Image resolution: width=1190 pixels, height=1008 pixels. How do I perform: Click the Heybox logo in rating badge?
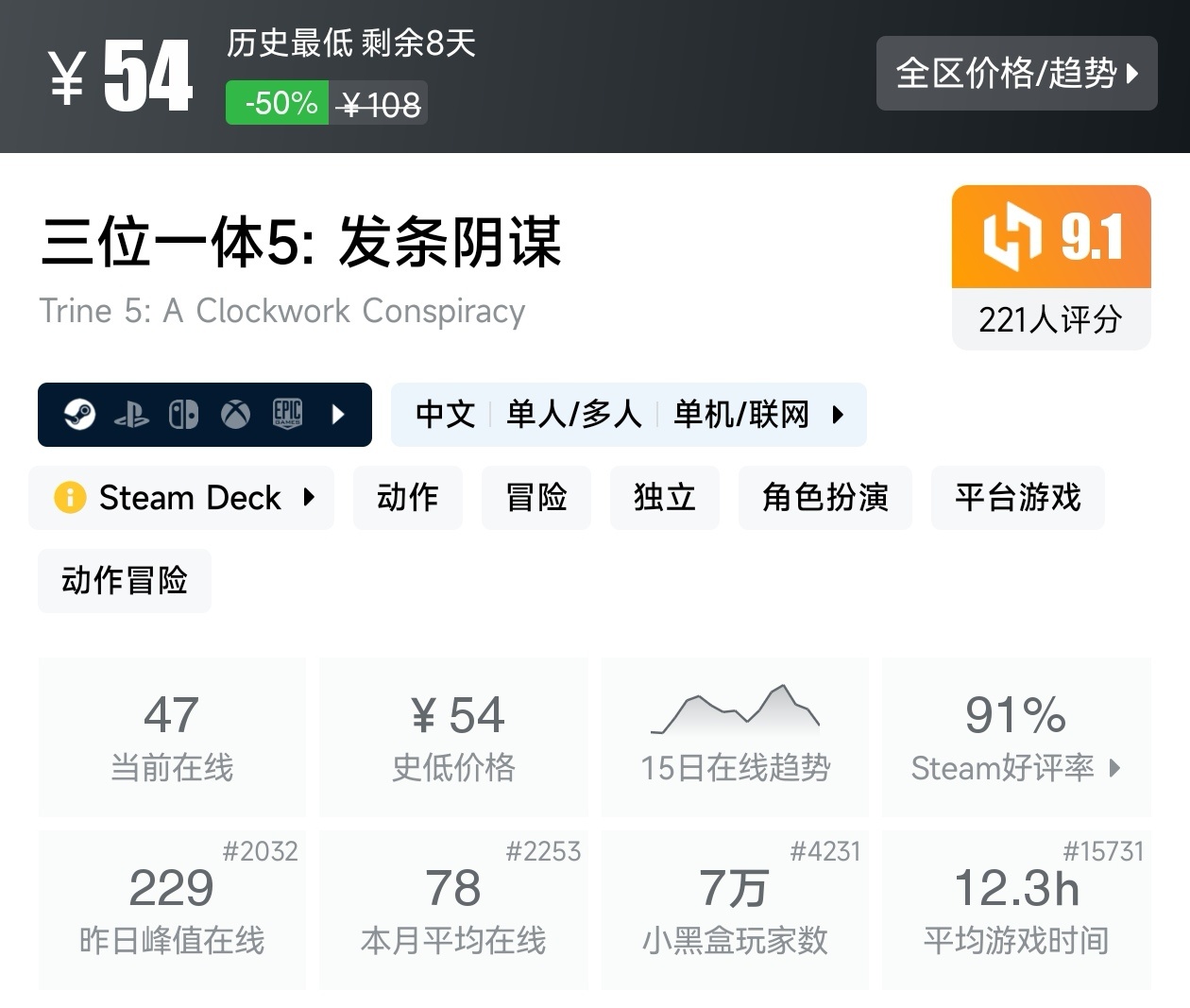click(1011, 236)
